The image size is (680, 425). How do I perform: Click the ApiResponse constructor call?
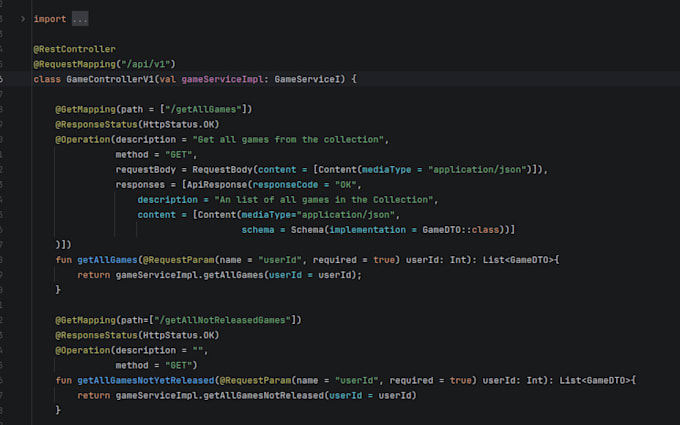point(217,185)
